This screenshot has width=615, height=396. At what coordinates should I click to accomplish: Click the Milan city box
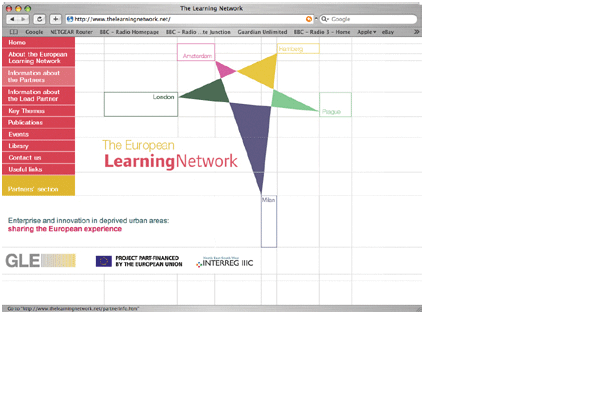269,222
